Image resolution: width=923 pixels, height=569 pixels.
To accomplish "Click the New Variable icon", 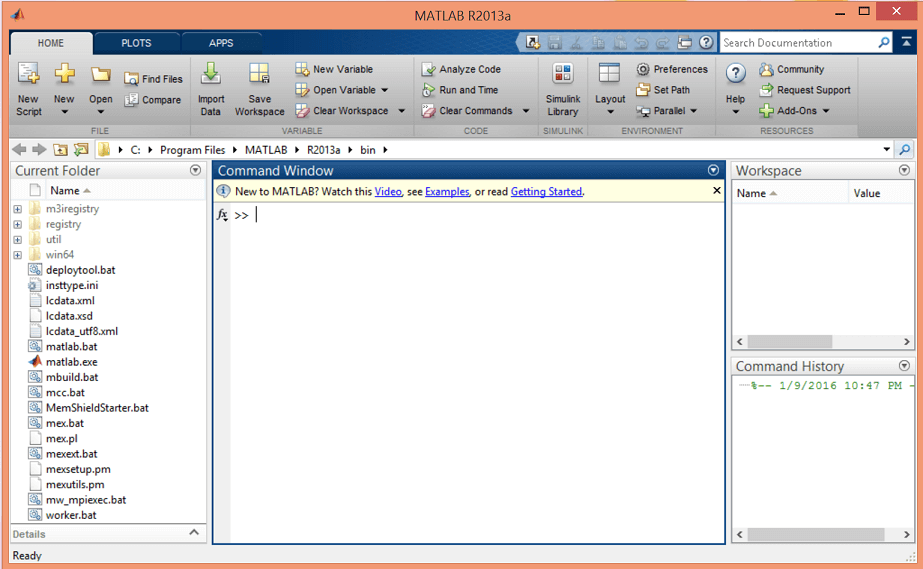I will 302,69.
